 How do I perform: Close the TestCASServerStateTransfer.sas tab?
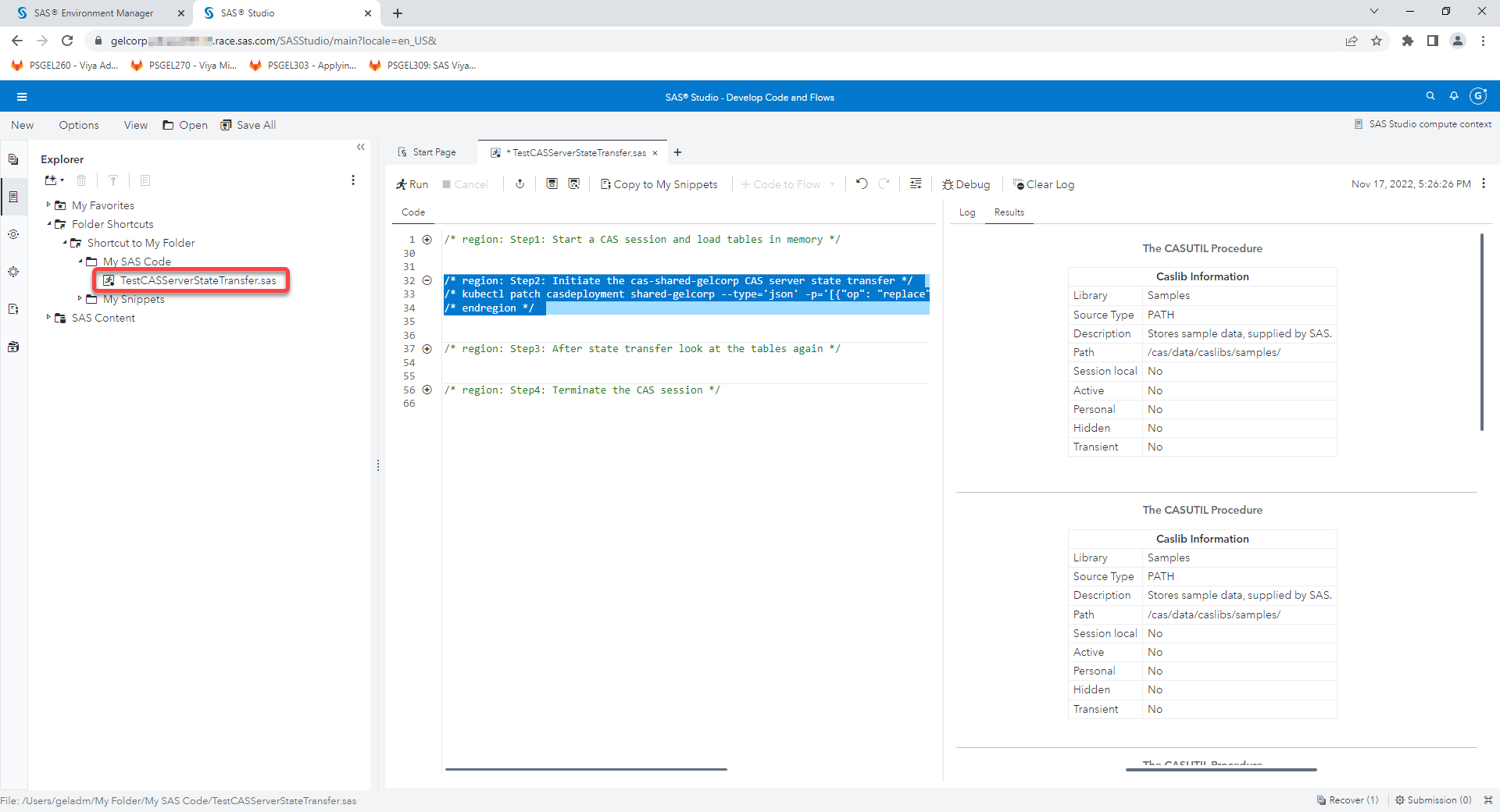click(x=655, y=153)
